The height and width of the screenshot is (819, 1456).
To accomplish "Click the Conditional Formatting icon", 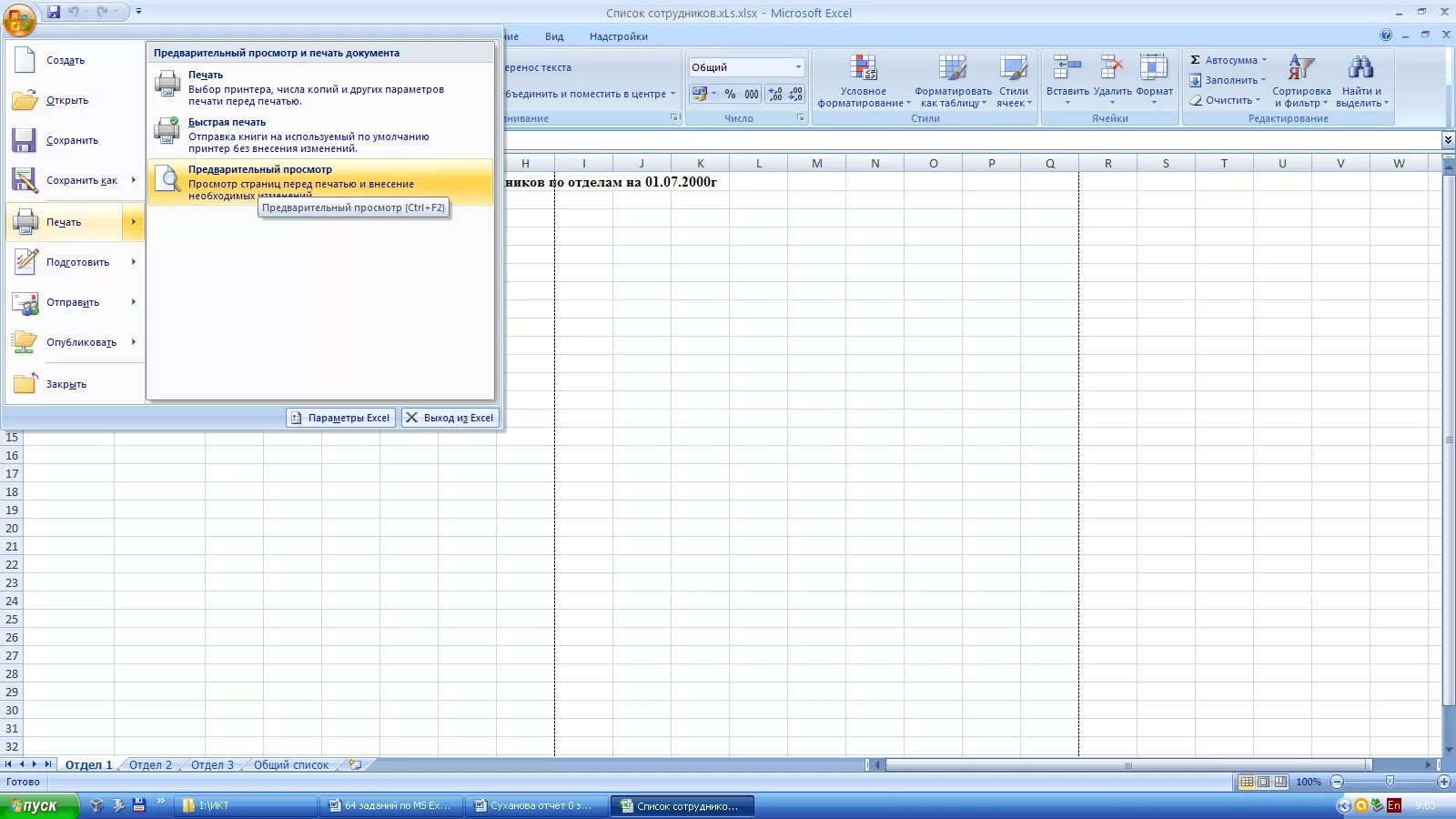I will [x=863, y=68].
